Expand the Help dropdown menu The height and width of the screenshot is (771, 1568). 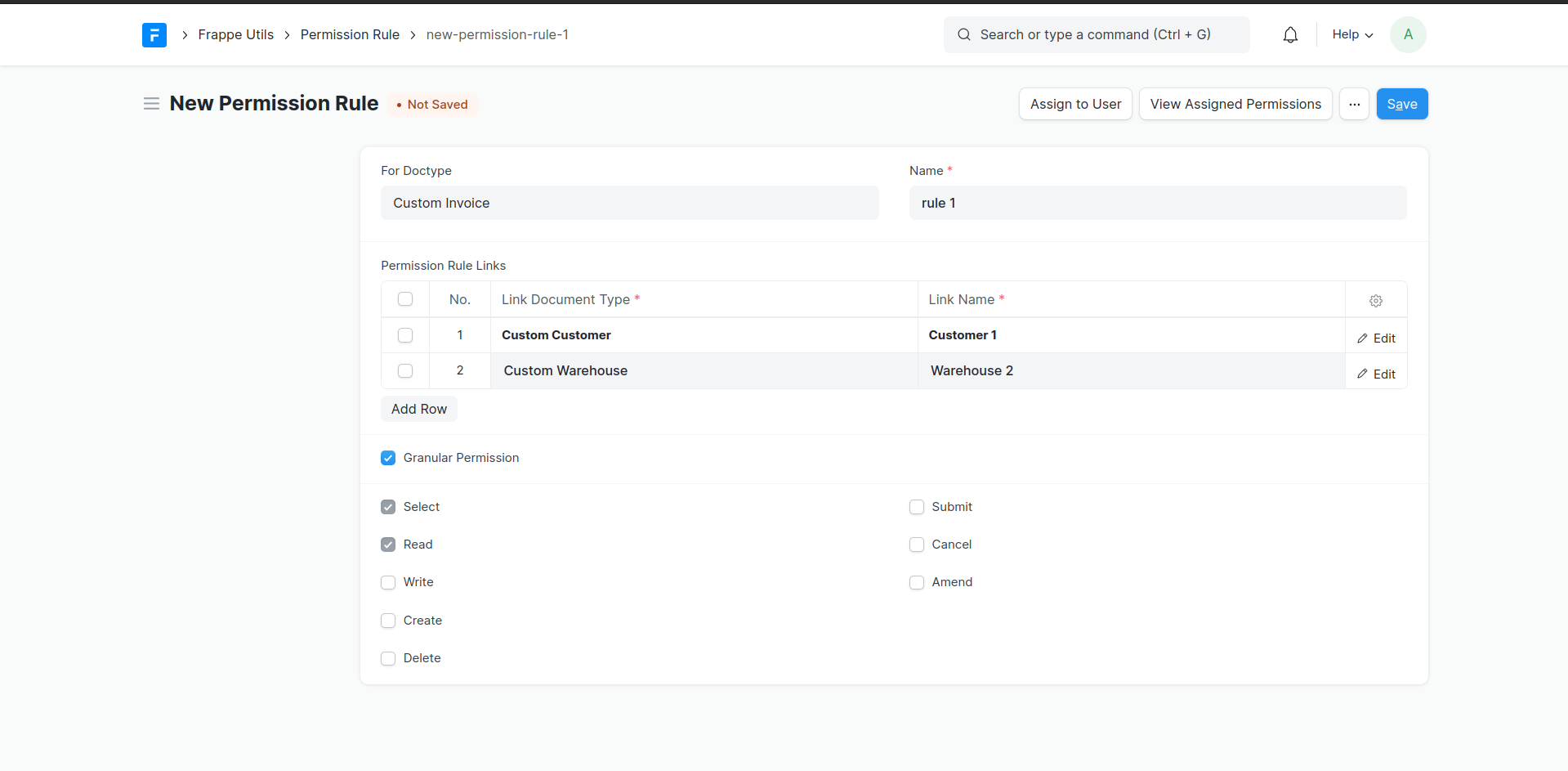point(1352,34)
